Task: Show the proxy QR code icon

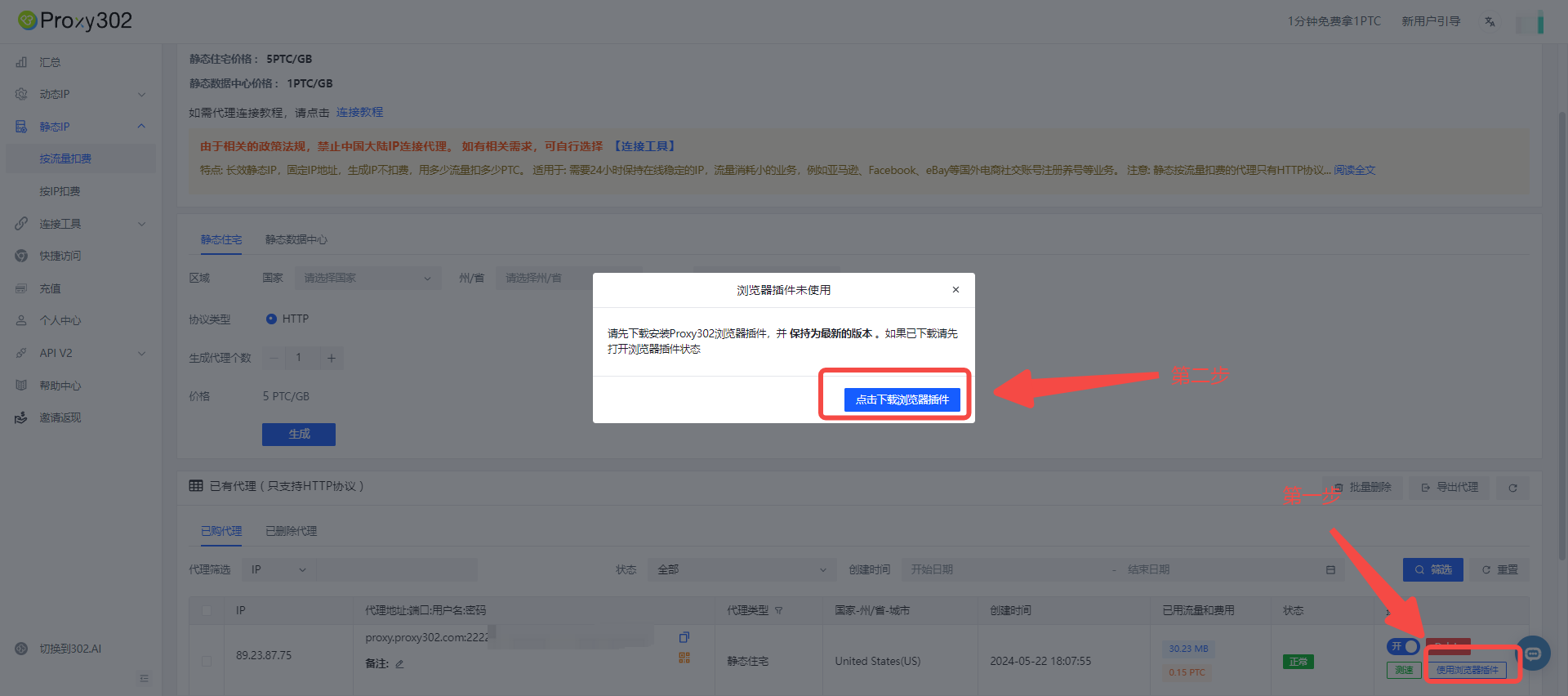Action: coord(684,658)
